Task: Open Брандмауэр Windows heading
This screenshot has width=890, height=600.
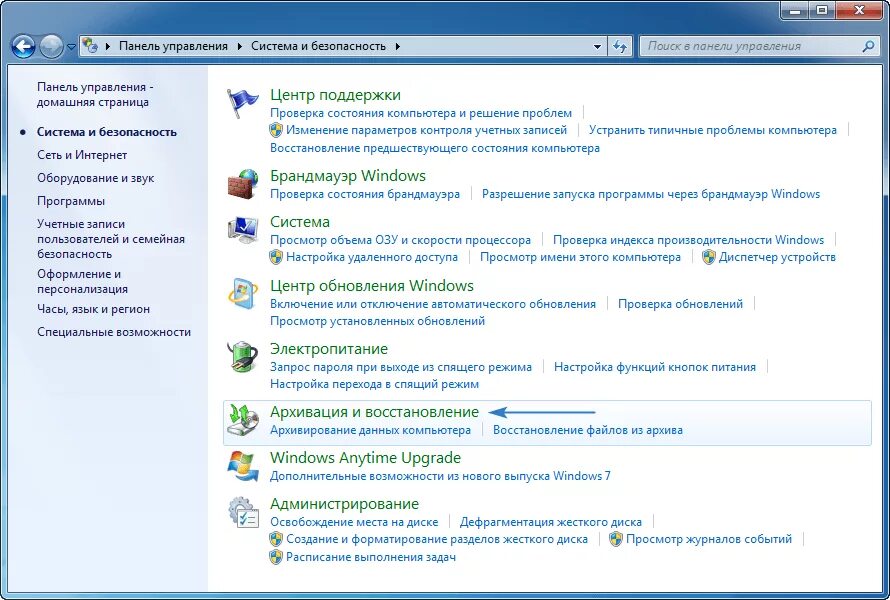Action: click(347, 175)
